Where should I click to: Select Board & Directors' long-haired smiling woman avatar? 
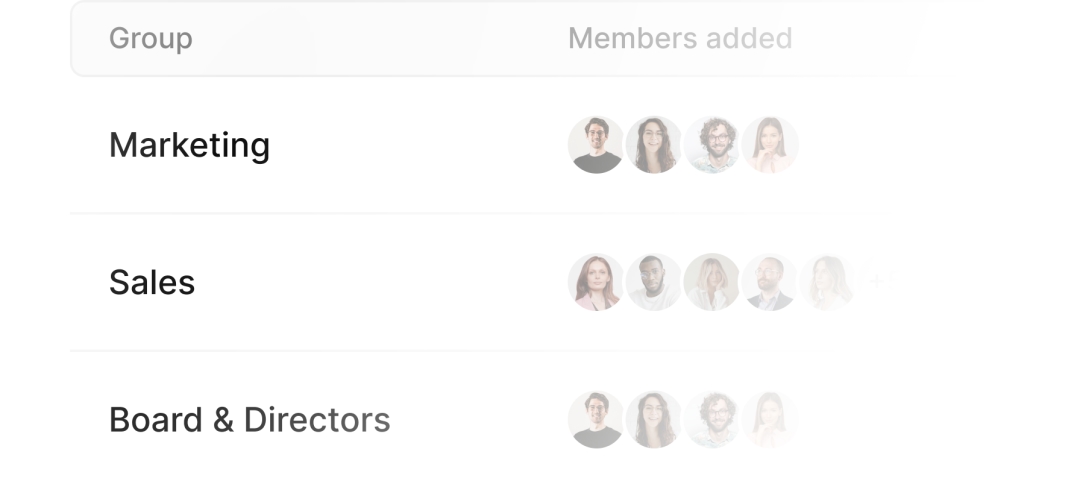click(x=654, y=419)
